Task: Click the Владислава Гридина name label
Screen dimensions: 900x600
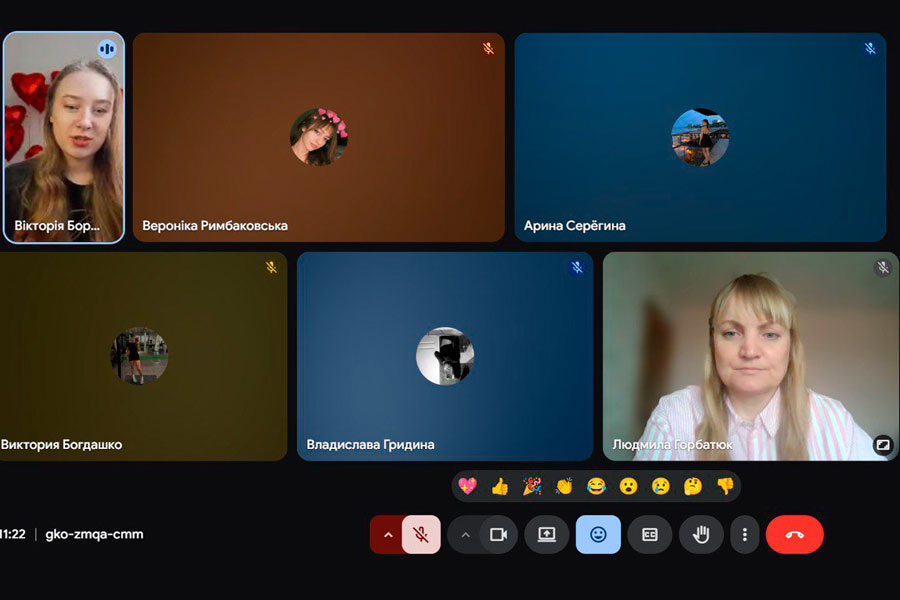Action: [x=370, y=444]
